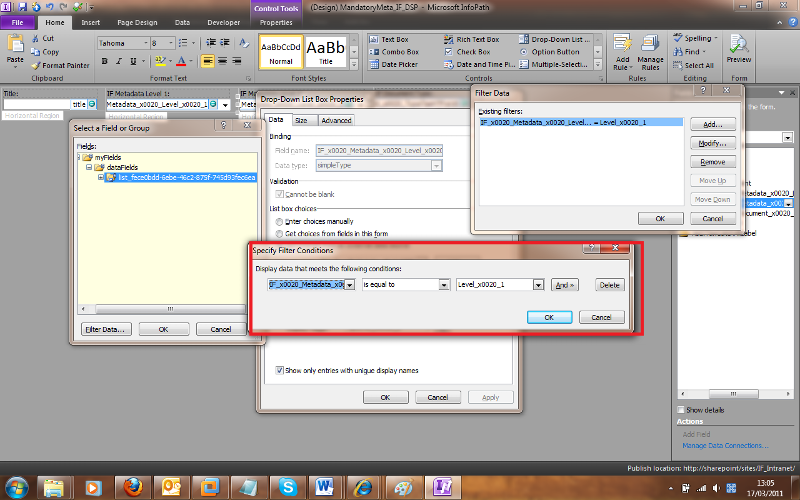Collapse the dataFields tree node
This screenshot has width=800, height=500.
pos(89,167)
